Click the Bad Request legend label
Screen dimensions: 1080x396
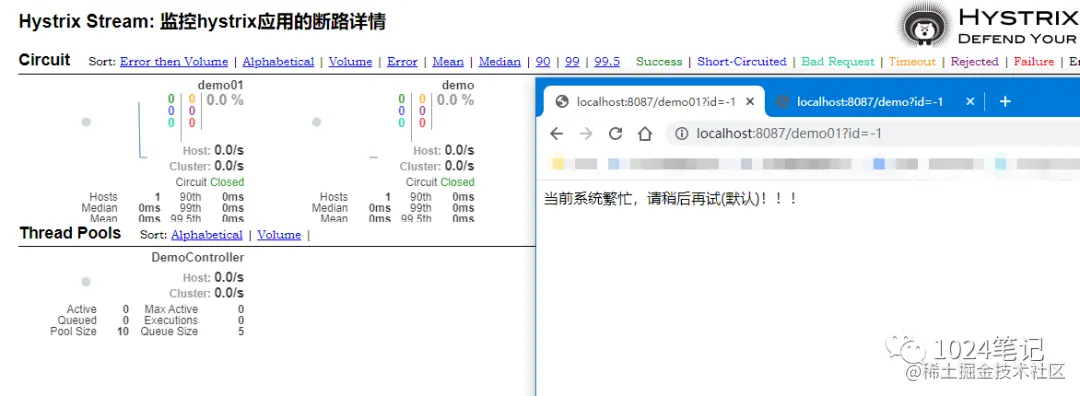tap(838, 61)
